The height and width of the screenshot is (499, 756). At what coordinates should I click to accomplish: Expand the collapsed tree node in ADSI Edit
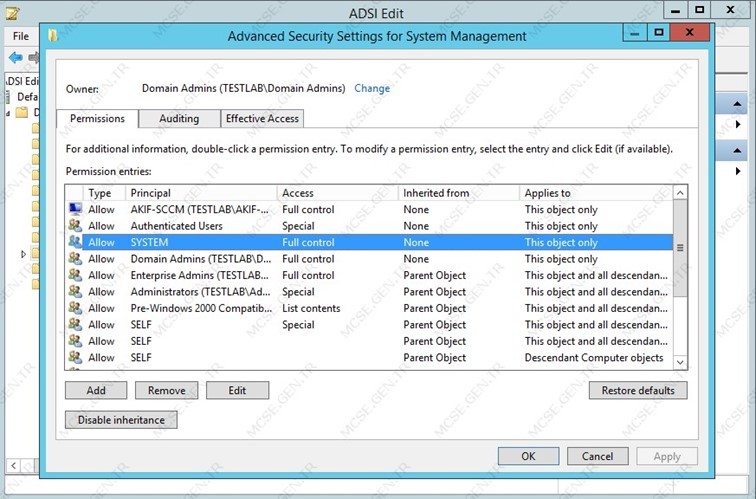click(x=23, y=254)
